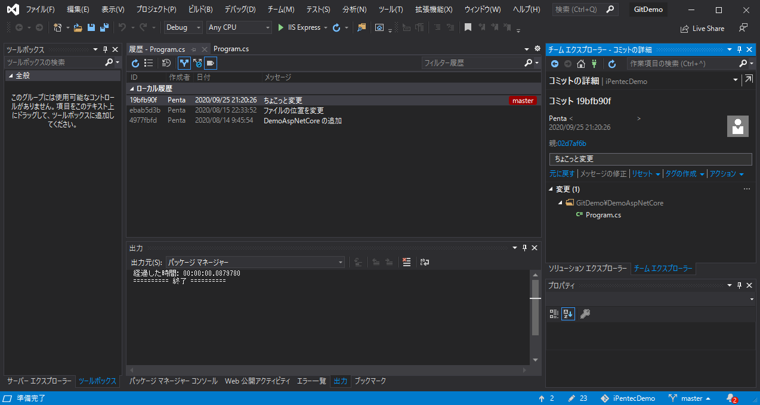Screen dimensions: 760x405
Task: Collapse the GitDemo¥DemoAspNetCore folder
Action: point(560,203)
